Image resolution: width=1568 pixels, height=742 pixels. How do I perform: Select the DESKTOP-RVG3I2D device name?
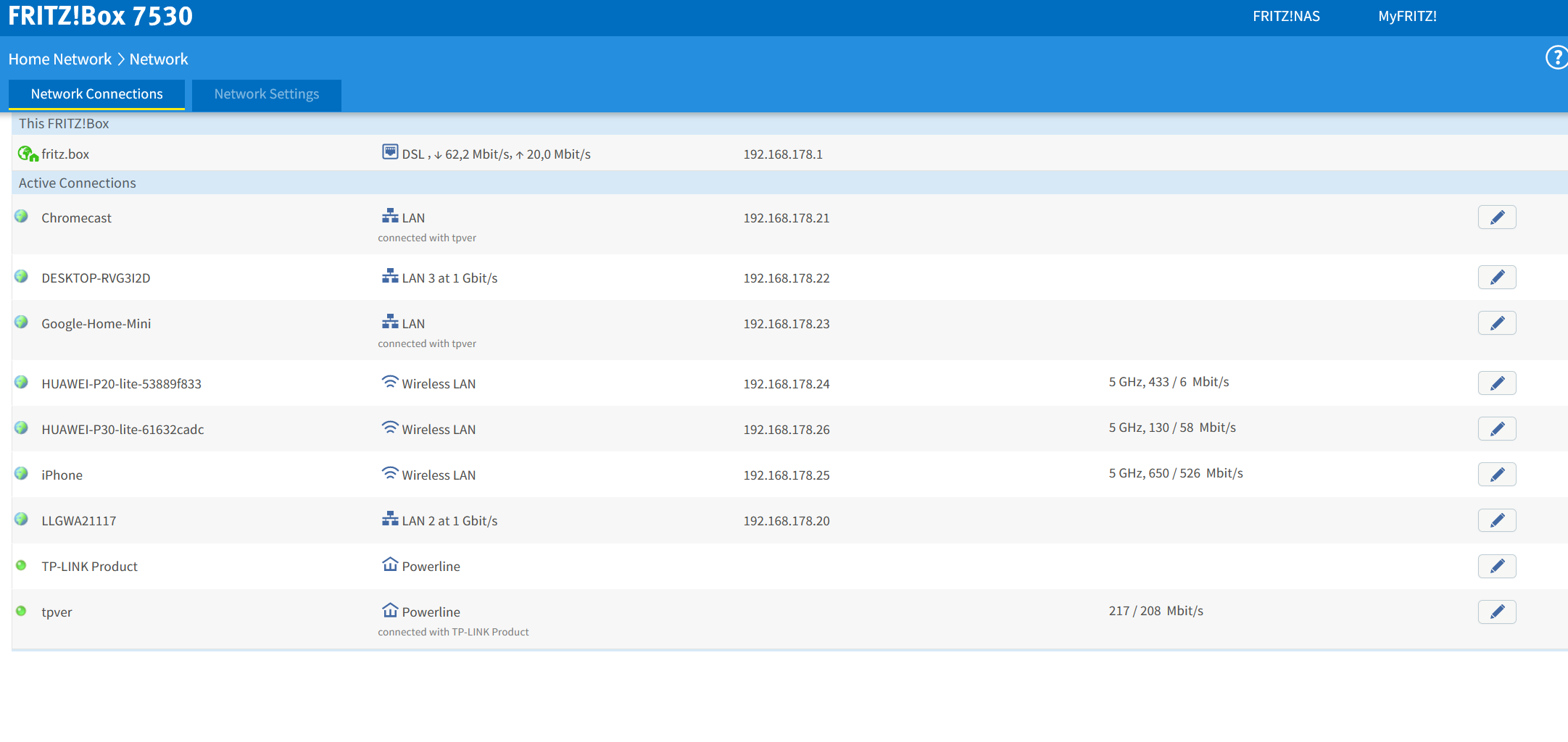(x=96, y=278)
